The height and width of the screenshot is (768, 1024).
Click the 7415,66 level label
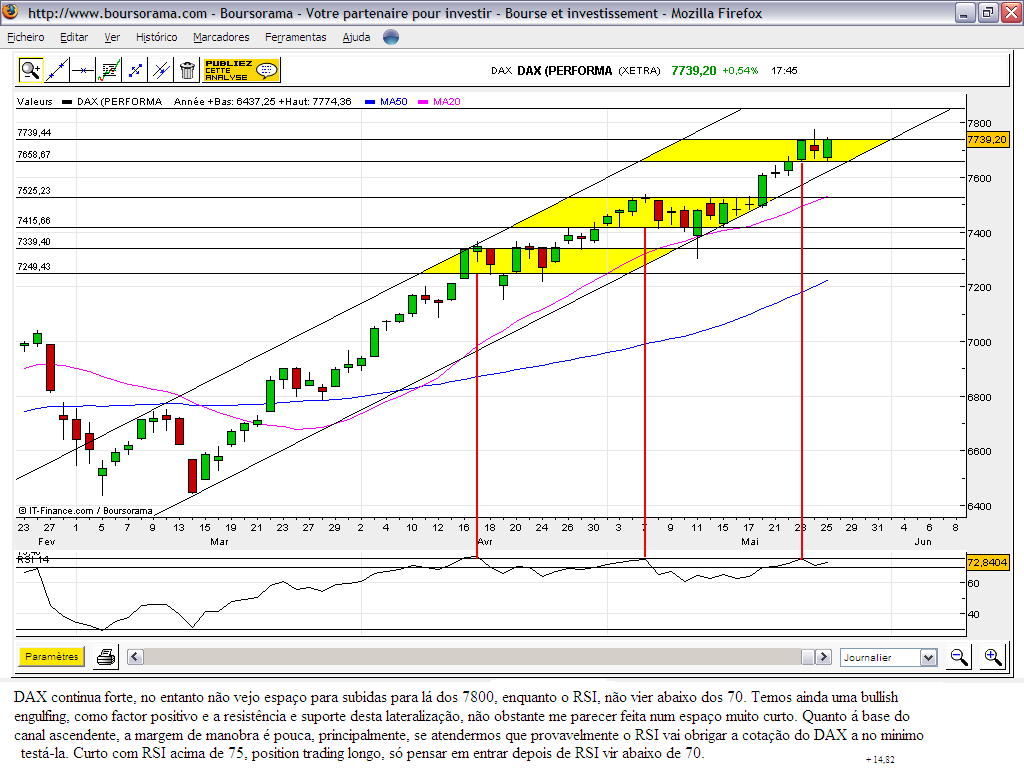point(34,221)
